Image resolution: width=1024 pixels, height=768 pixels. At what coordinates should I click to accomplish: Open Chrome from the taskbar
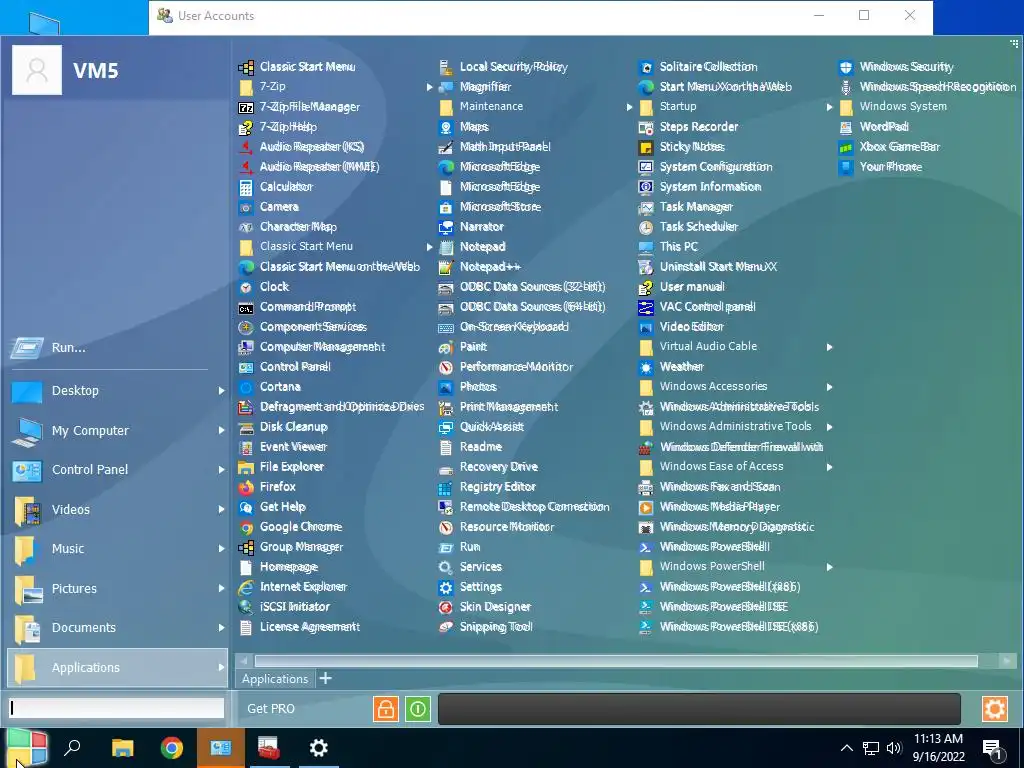coord(172,748)
